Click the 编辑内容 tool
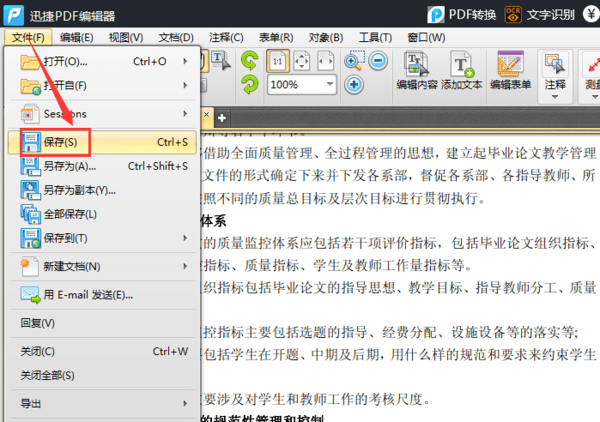 417,71
